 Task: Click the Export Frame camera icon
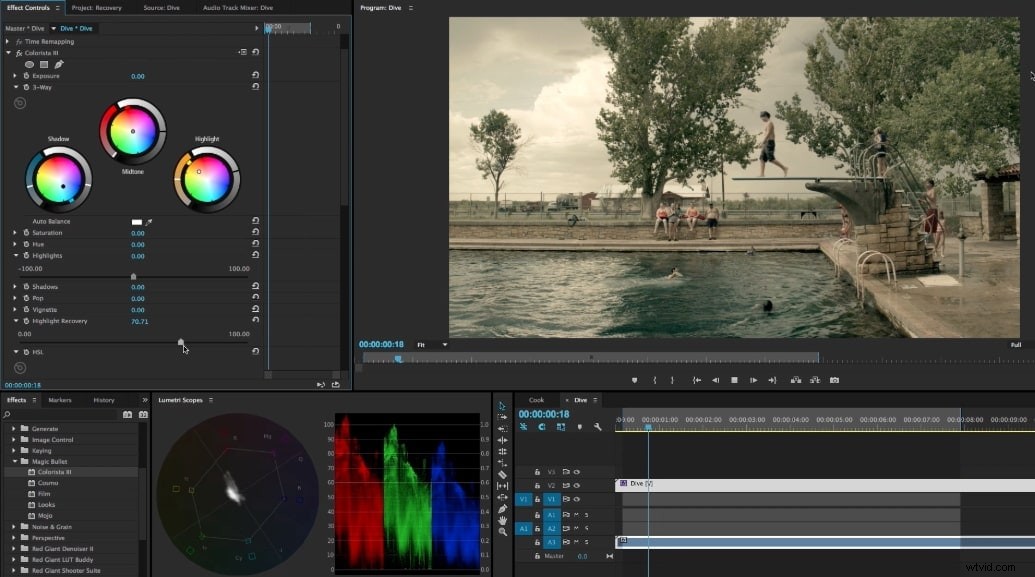tap(833, 380)
